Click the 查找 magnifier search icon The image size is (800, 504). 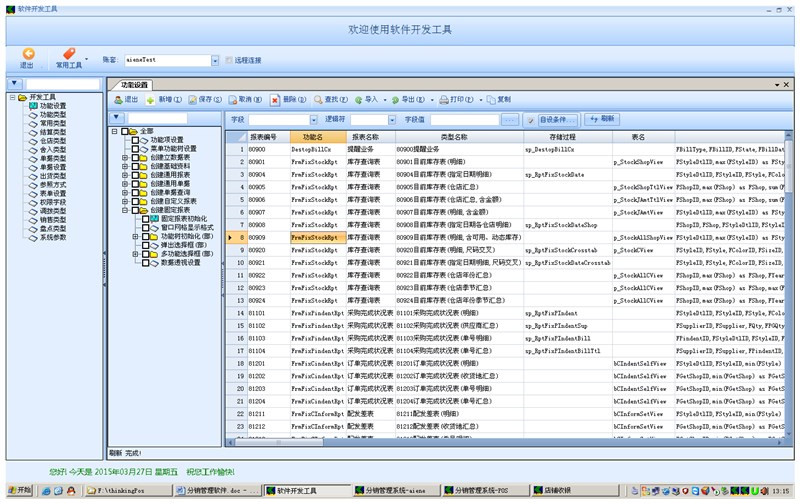click(317, 100)
